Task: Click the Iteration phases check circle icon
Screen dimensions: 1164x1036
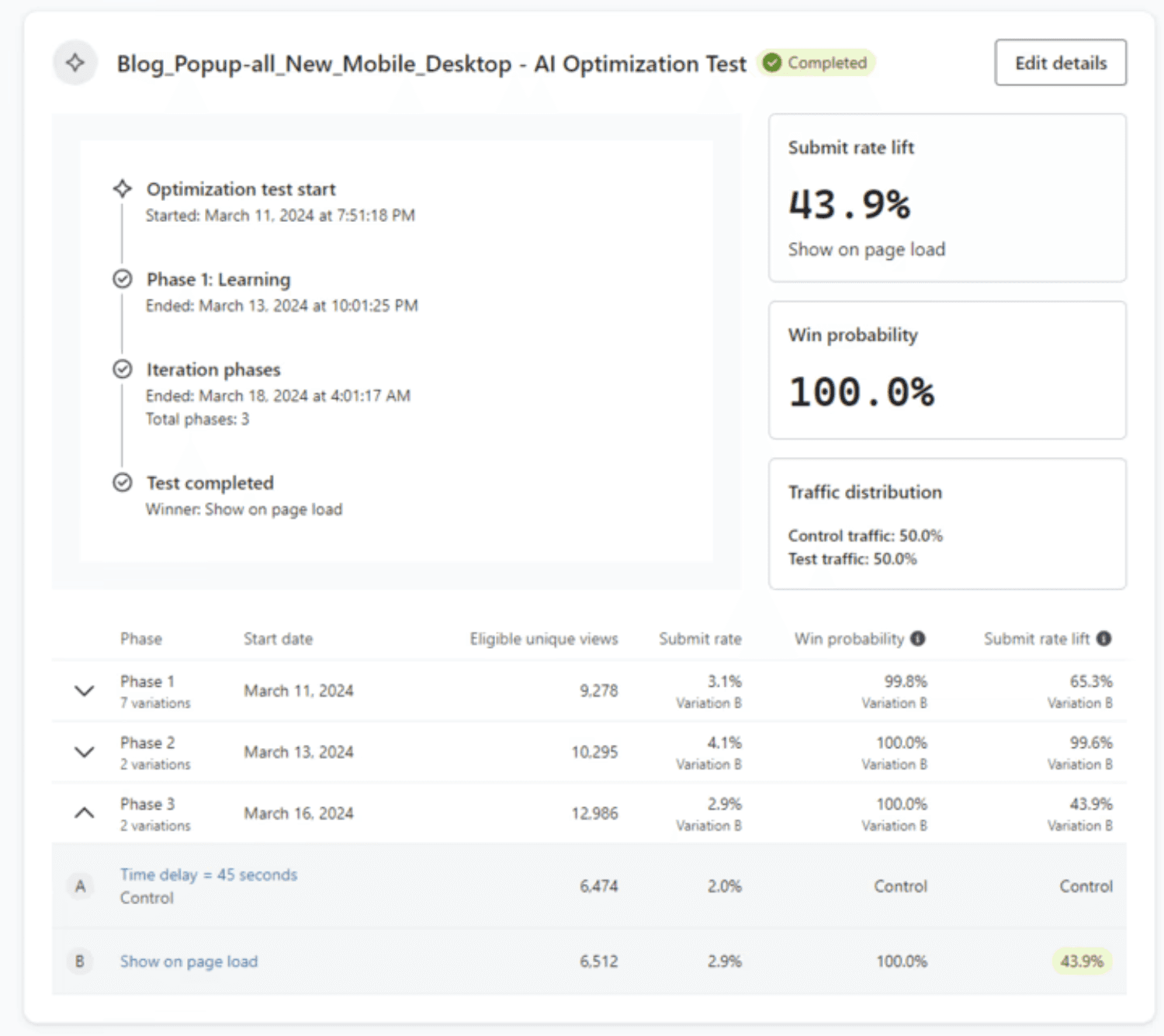Action: tap(123, 369)
